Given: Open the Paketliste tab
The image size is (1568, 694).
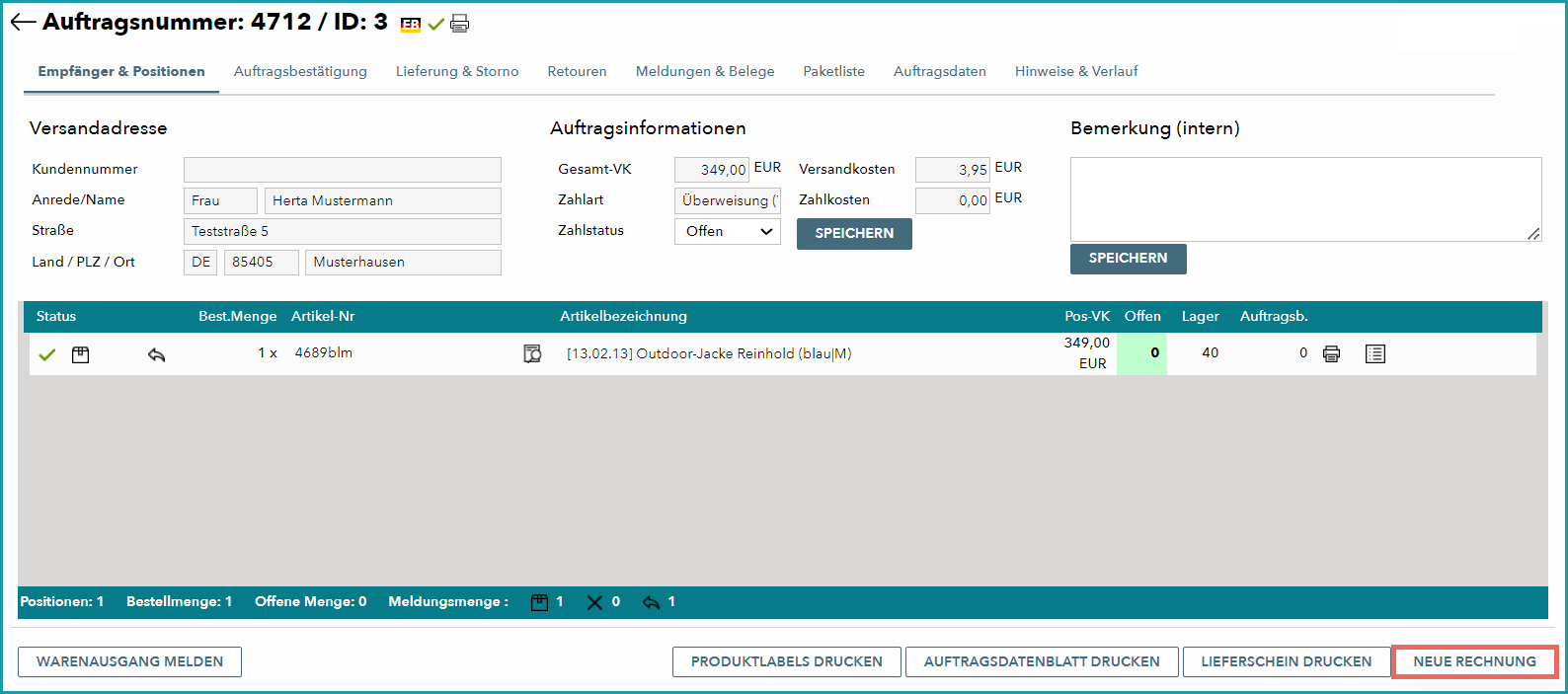Looking at the screenshot, I should (833, 71).
